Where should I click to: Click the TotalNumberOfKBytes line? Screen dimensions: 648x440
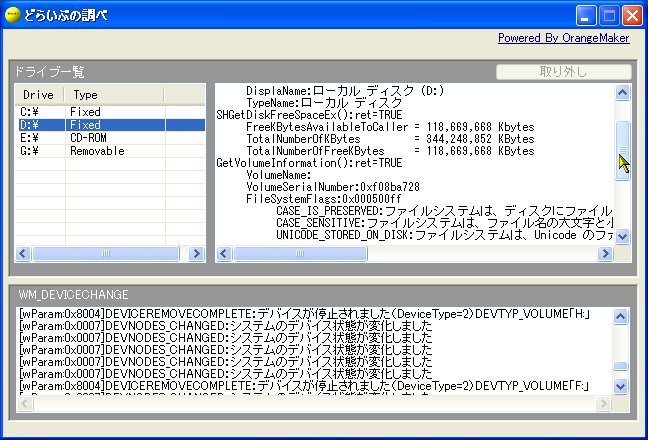tap(390, 139)
